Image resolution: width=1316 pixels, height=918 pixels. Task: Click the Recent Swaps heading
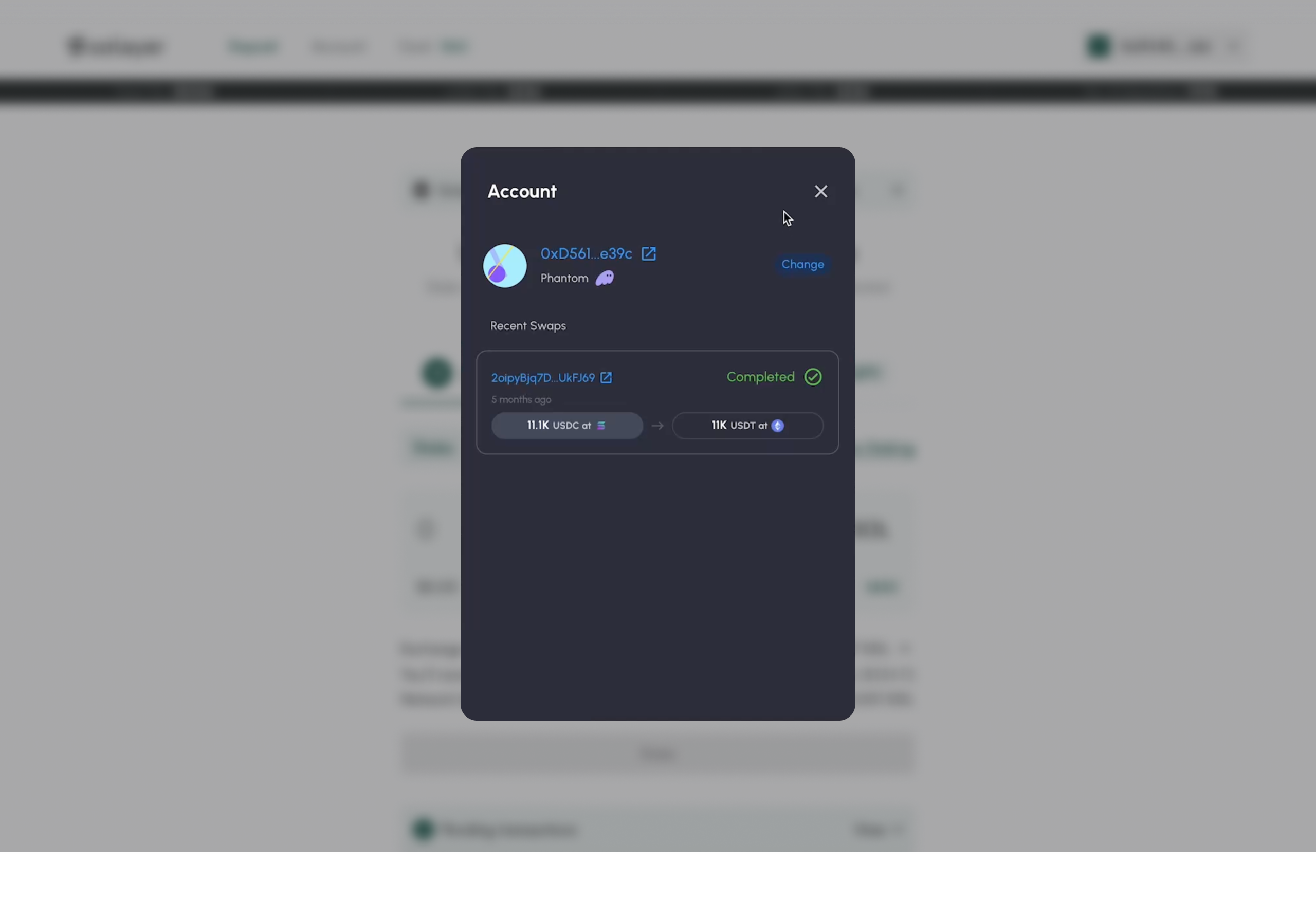[528, 326]
